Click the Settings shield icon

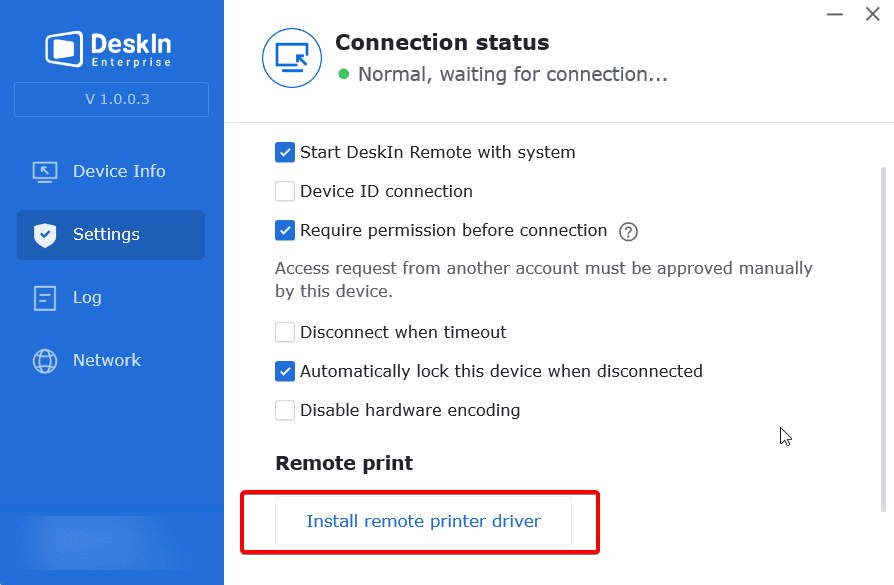pyautogui.click(x=44, y=235)
